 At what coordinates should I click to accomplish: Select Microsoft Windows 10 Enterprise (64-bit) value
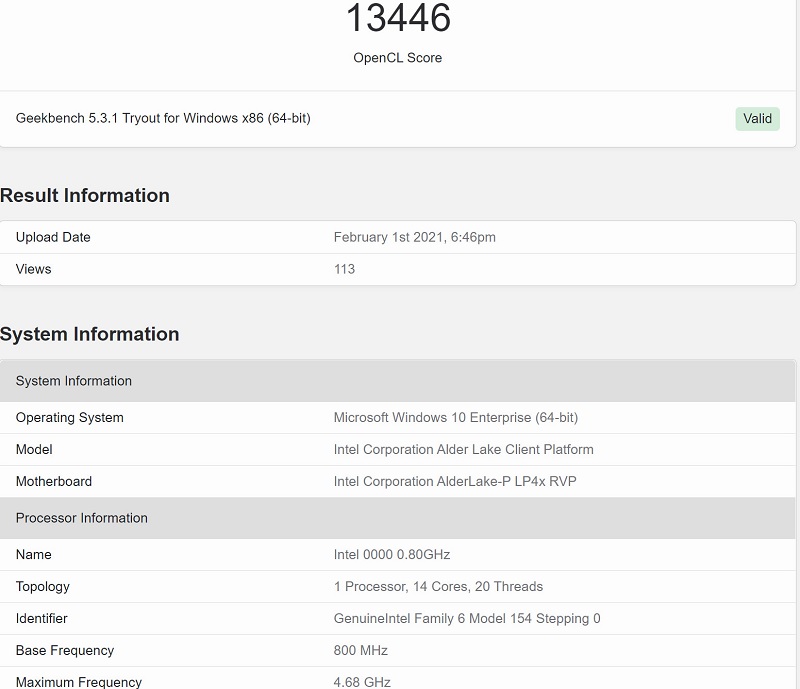(x=456, y=417)
